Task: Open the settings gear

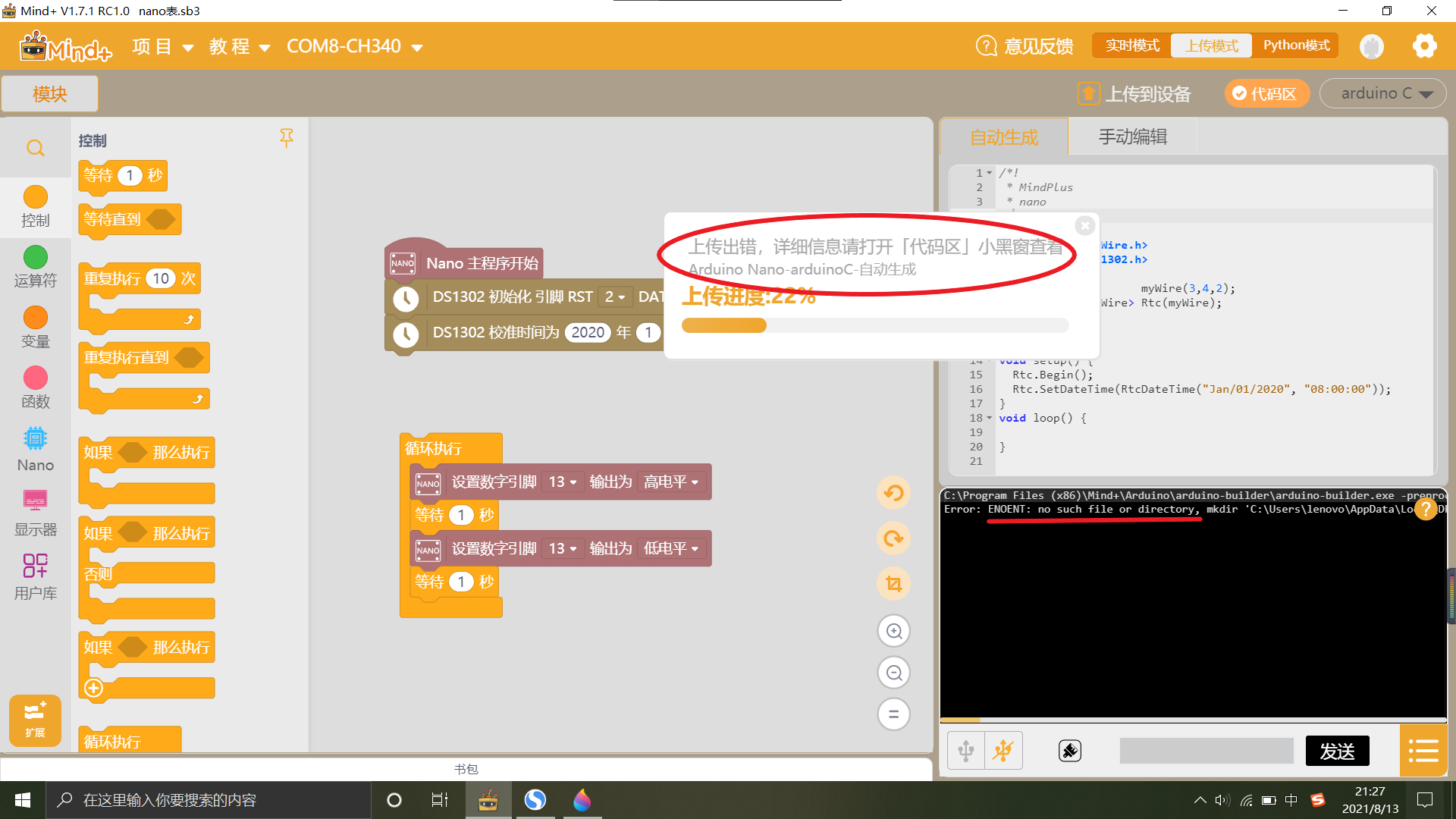Action: (x=1425, y=46)
